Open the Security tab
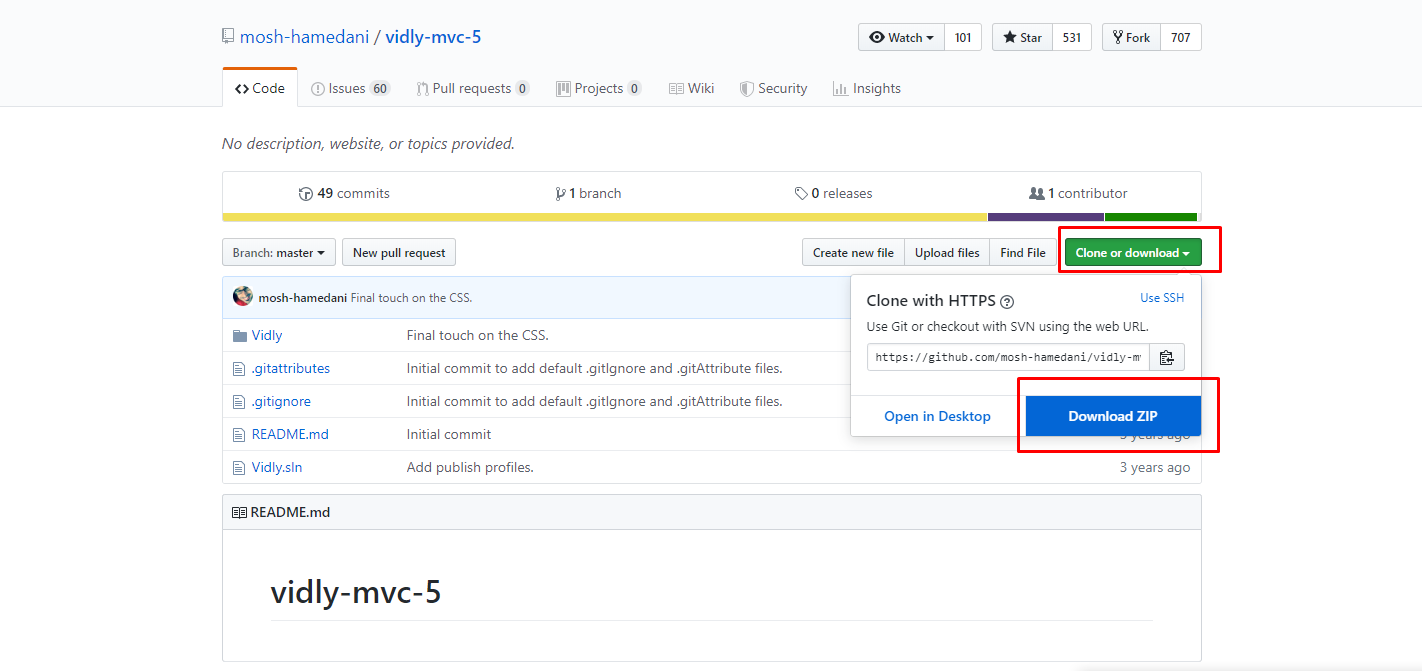The height and width of the screenshot is (671, 1422). click(773, 88)
